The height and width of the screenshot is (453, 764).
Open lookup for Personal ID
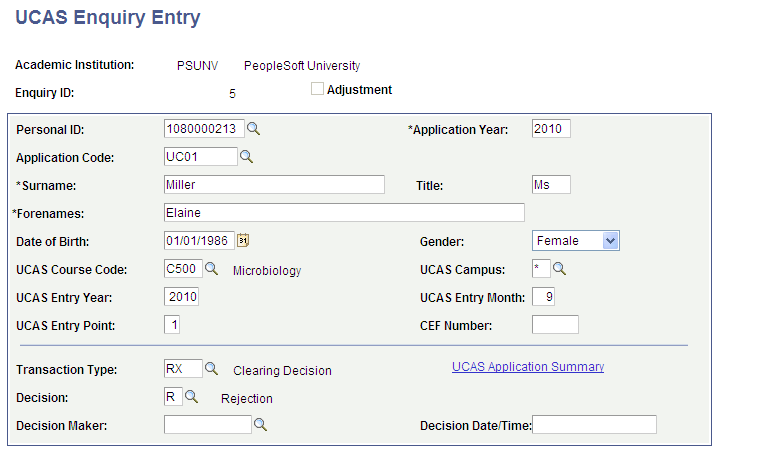pyautogui.click(x=254, y=128)
